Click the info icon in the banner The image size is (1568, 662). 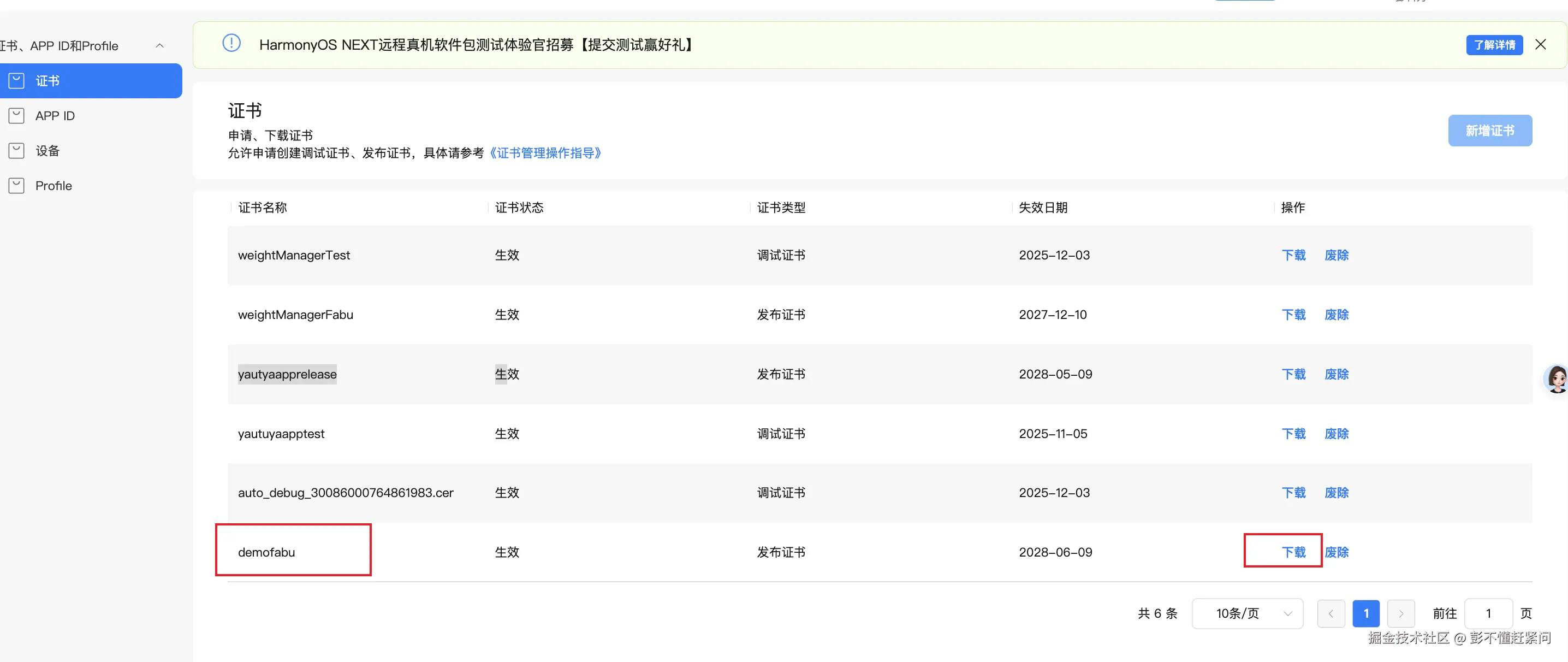click(x=231, y=44)
